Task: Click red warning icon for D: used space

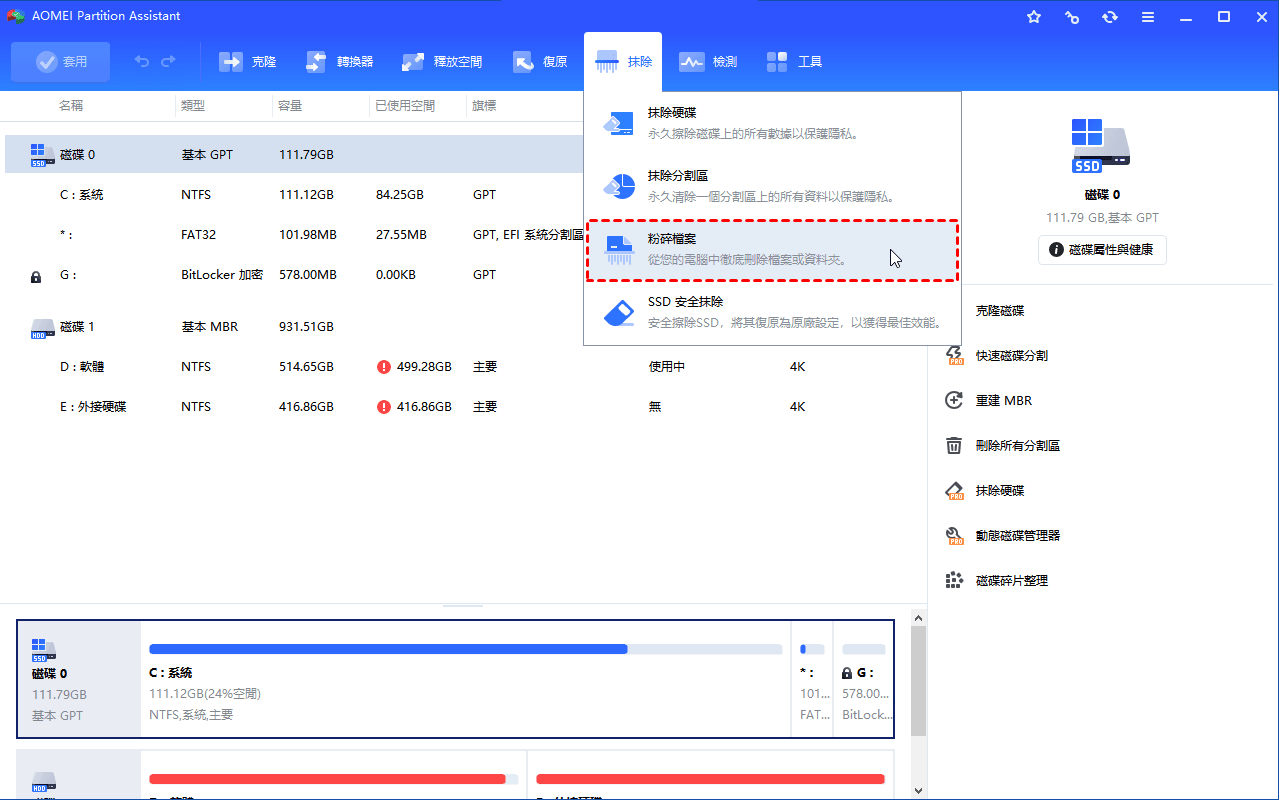Action: (384, 367)
